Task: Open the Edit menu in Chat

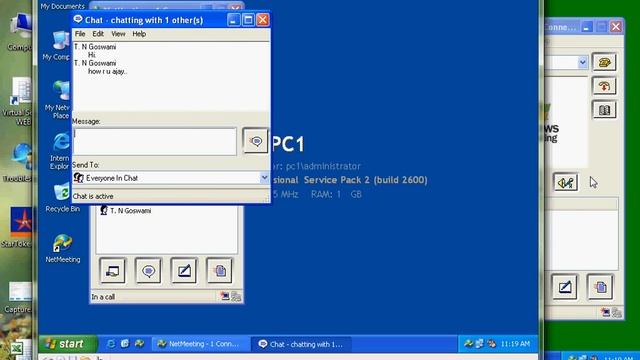Action: click(x=98, y=34)
